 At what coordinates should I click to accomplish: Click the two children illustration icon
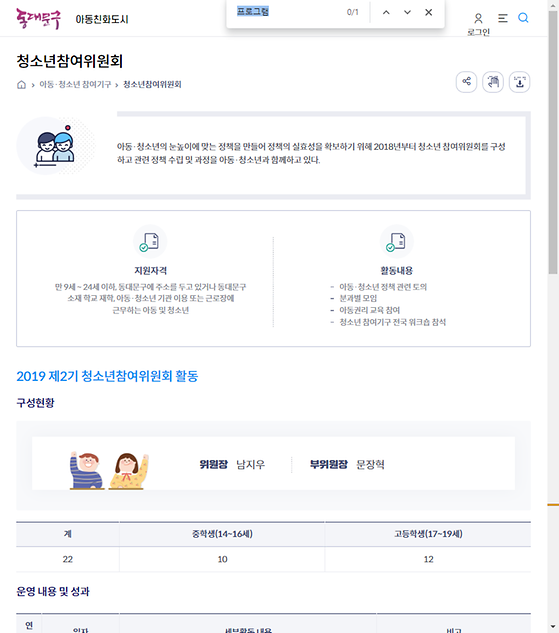[x=55, y=146]
